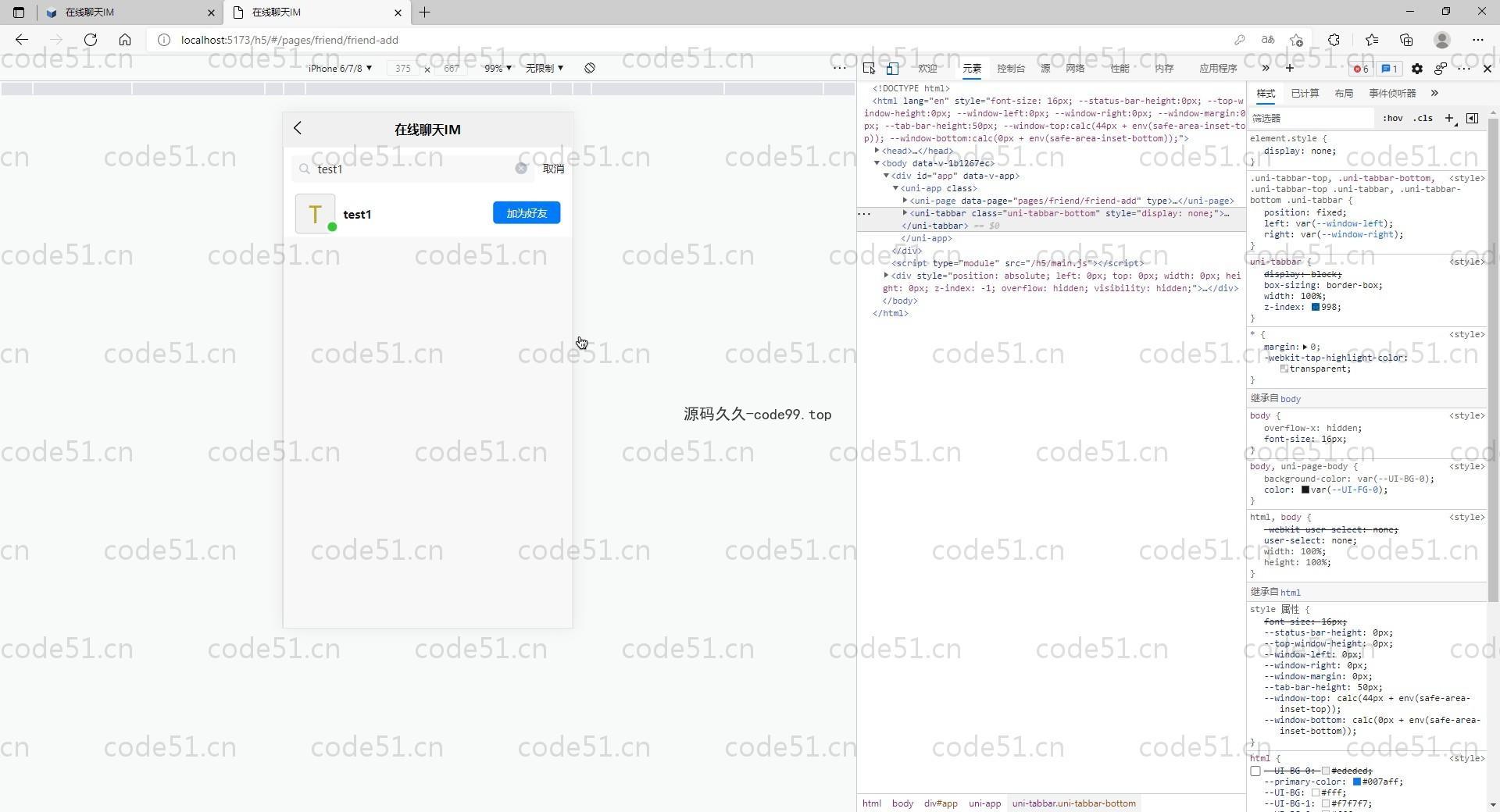Screen dimensions: 1500x812
Task: Click the DevTools feedback/people icon
Action: [1441, 69]
